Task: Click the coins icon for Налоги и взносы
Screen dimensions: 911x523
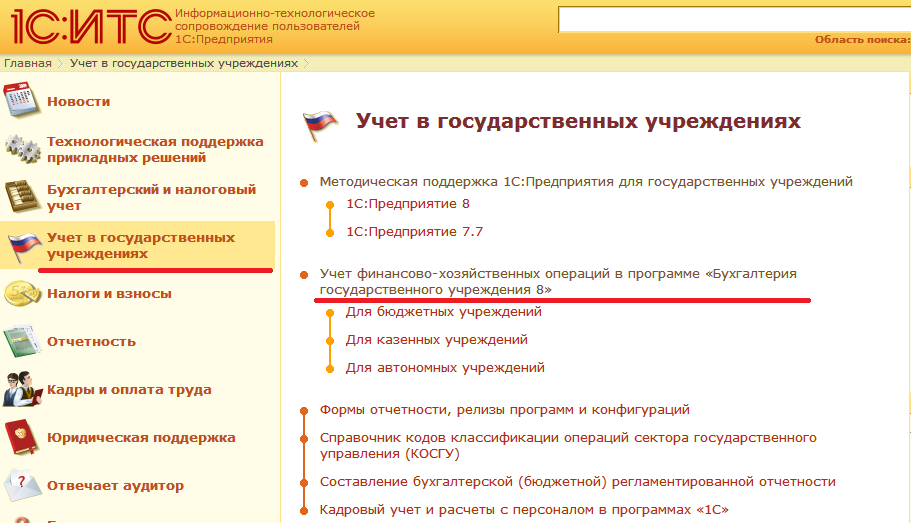Action: 22,293
